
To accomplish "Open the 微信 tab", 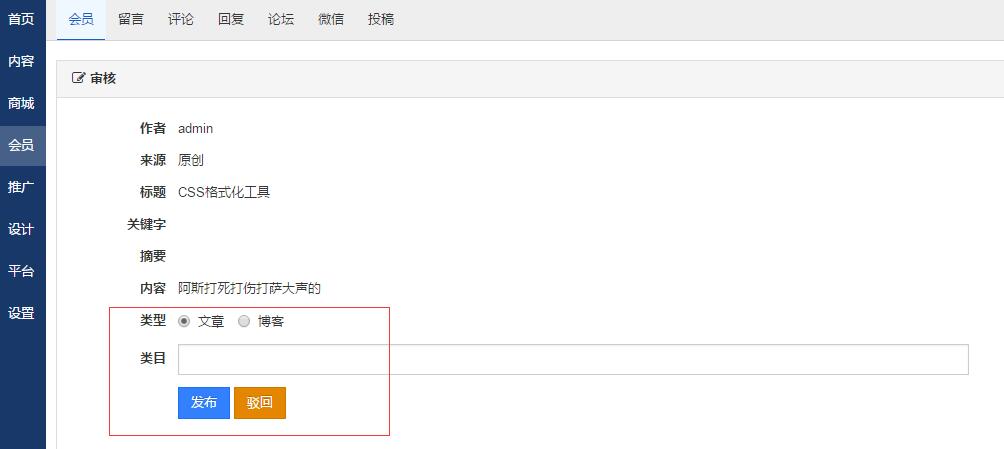I will coord(331,19).
